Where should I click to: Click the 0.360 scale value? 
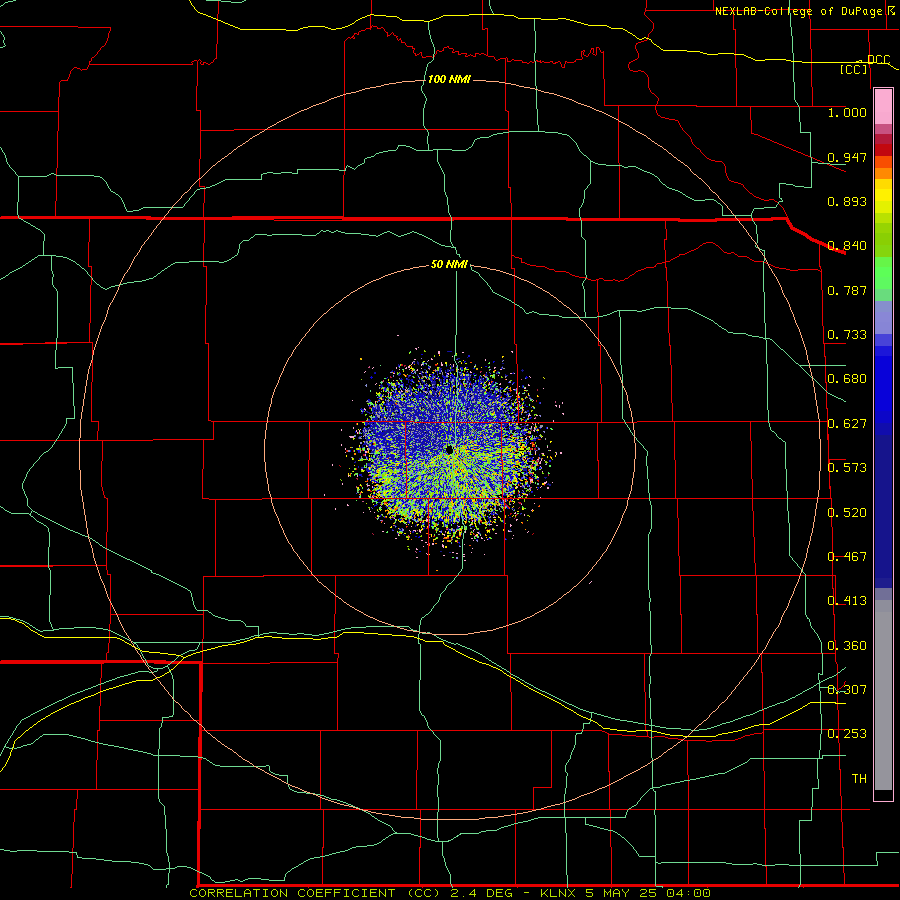[847, 646]
